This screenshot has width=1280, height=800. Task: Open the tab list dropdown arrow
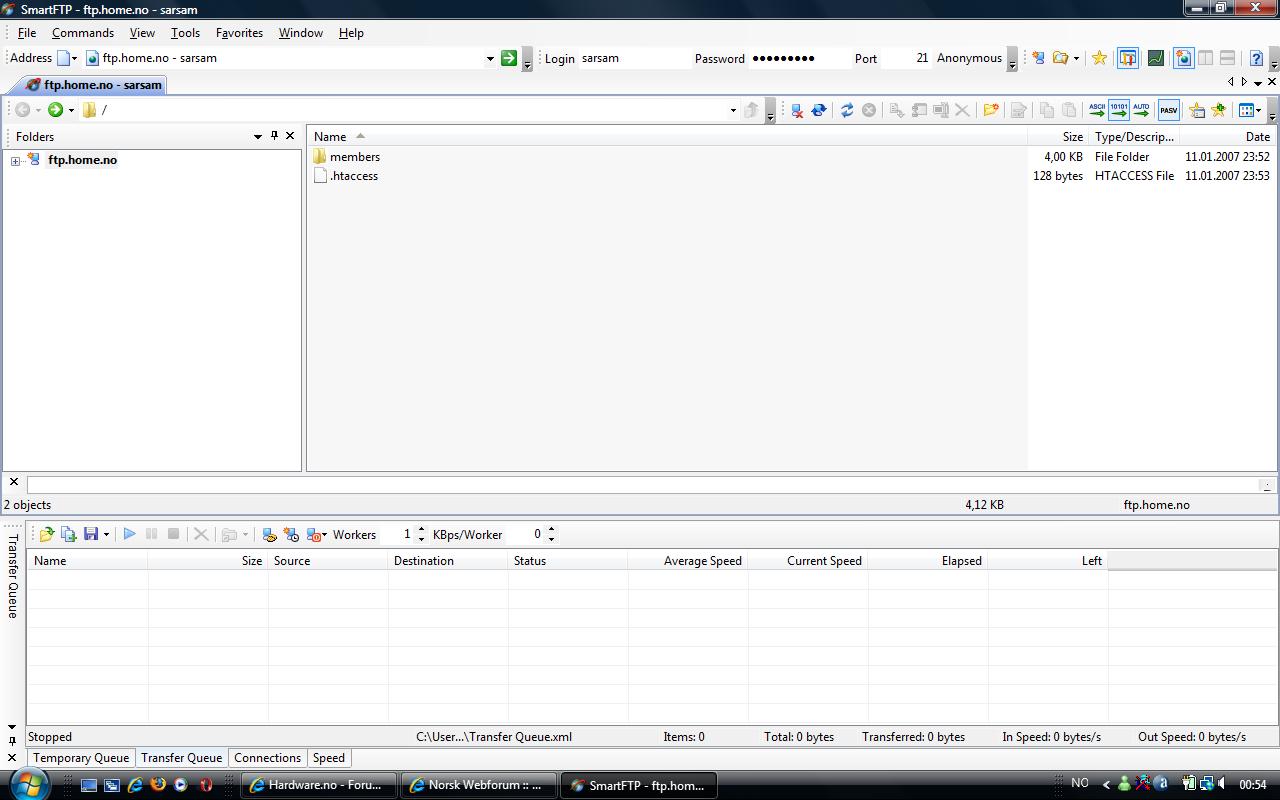(x=1258, y=83)
